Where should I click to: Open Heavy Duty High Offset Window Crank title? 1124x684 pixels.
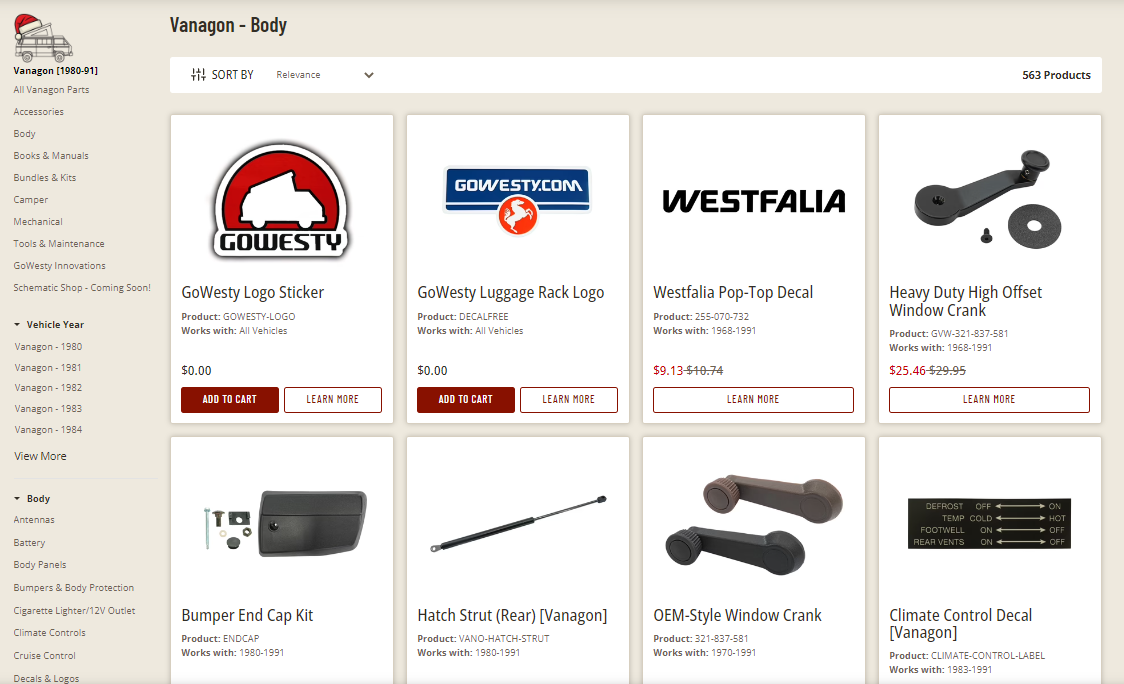[x=965, y=301]
